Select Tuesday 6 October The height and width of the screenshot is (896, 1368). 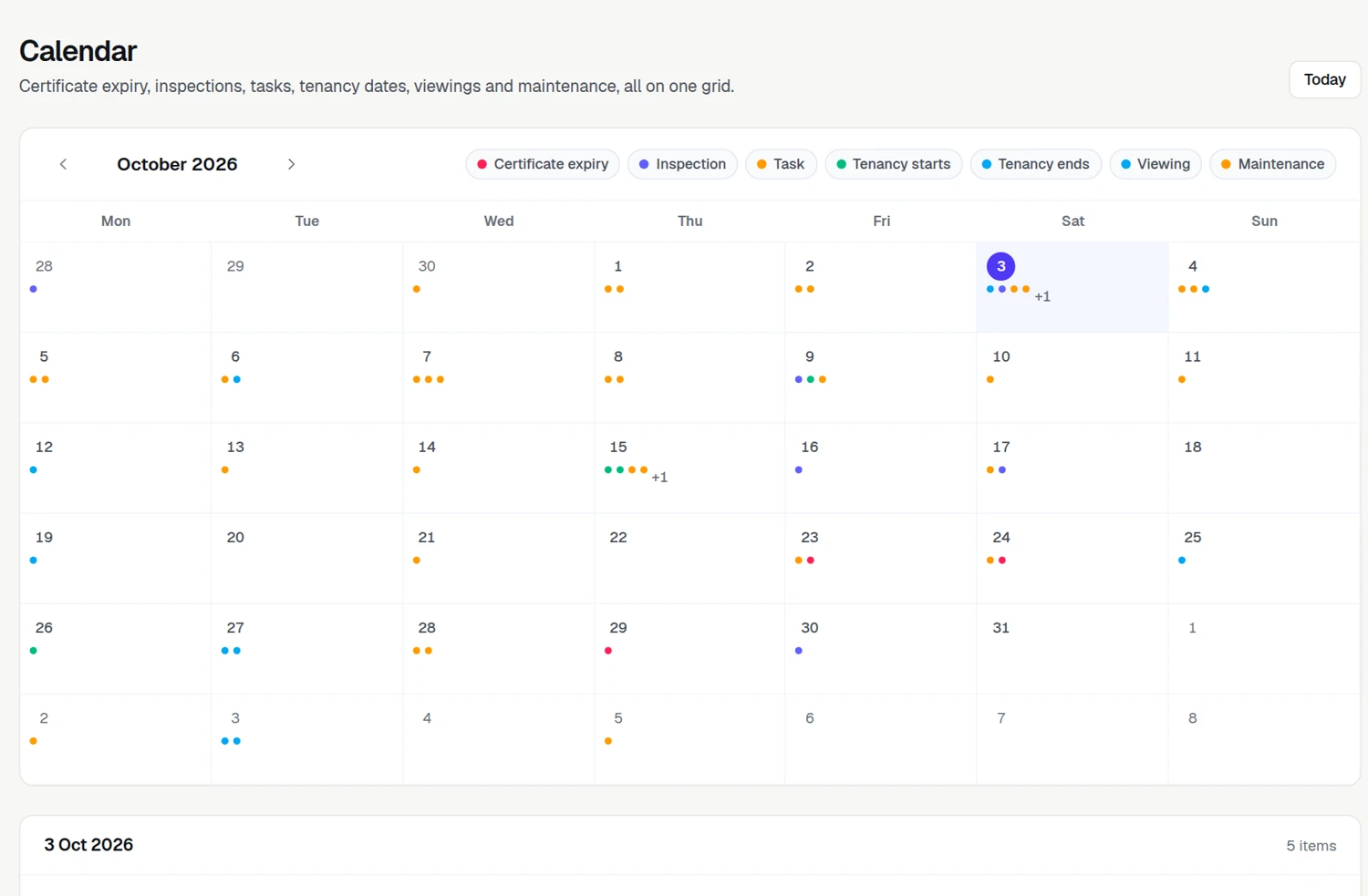coord(306,377)
